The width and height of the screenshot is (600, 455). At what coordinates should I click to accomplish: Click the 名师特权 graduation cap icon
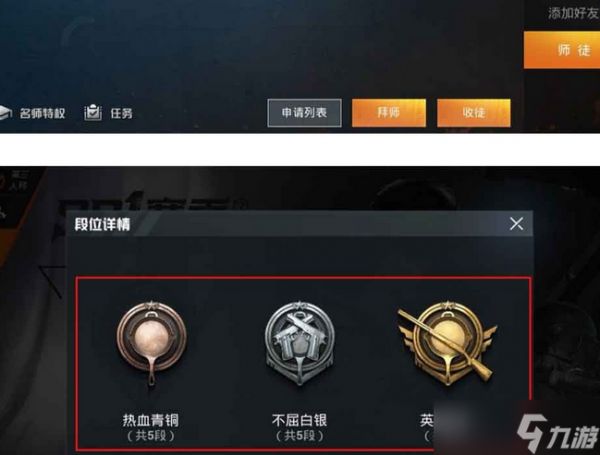pyautogui.click(x=5, y=113)
